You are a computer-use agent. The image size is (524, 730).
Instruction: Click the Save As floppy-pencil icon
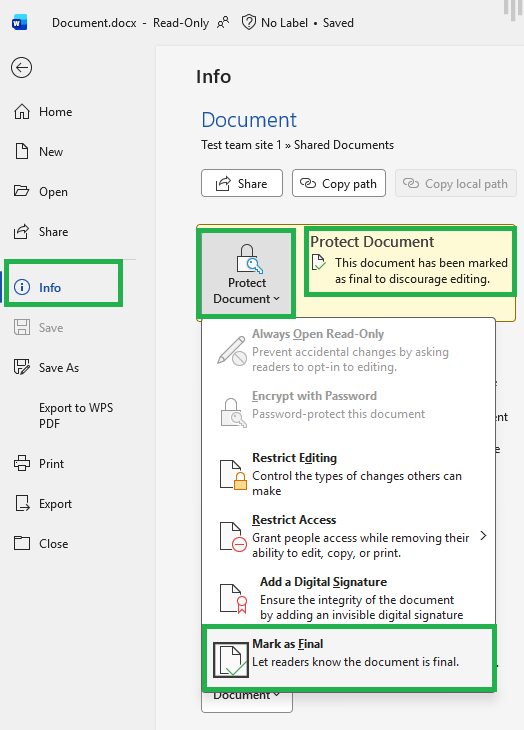pyautogui.click(x=21, y=367)
